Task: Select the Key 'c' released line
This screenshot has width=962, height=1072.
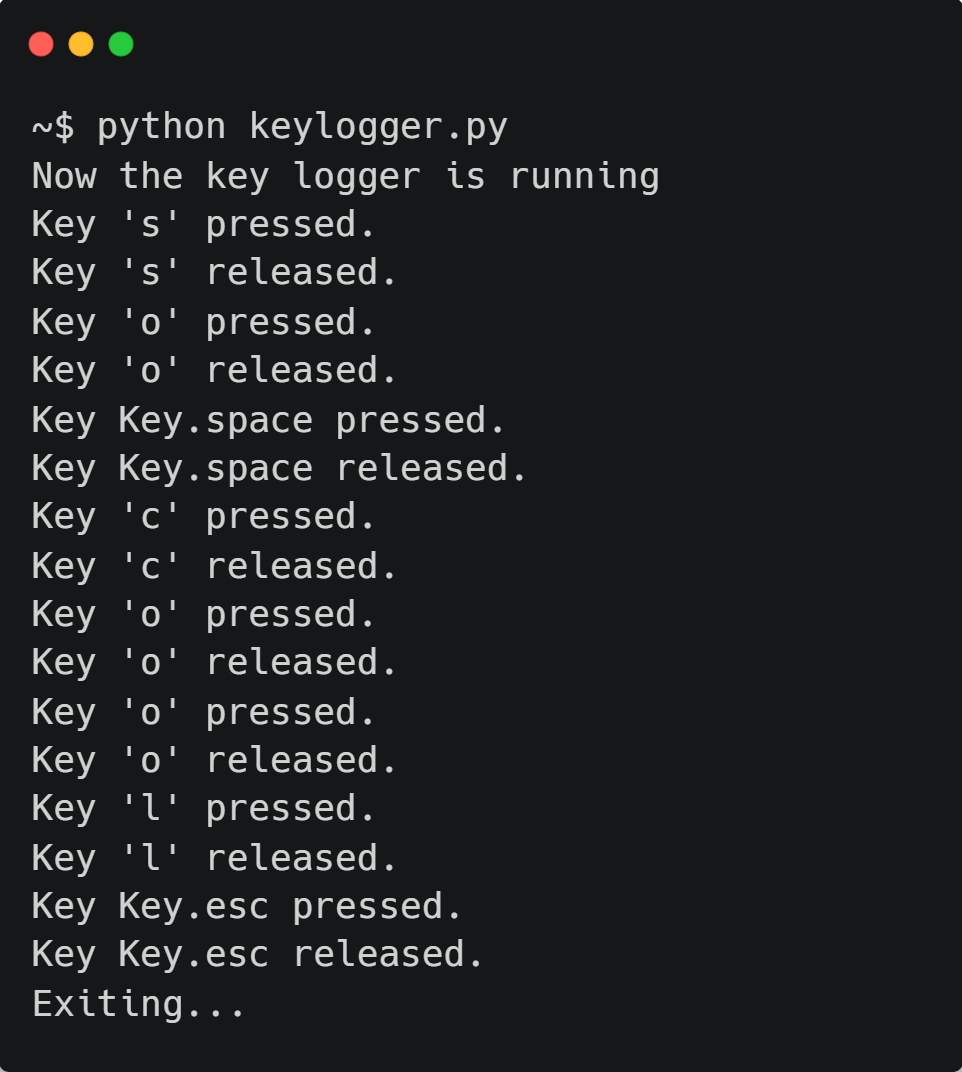Action: [x=214, y=567]
